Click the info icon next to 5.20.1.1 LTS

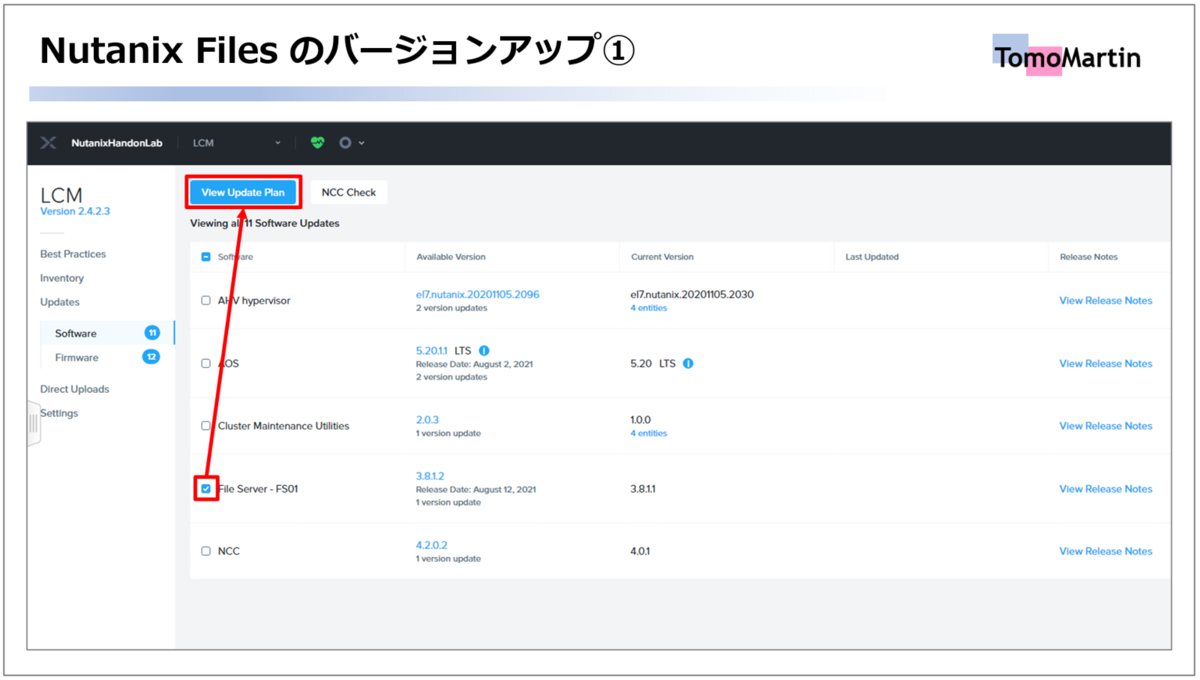[x=484, y=351]
